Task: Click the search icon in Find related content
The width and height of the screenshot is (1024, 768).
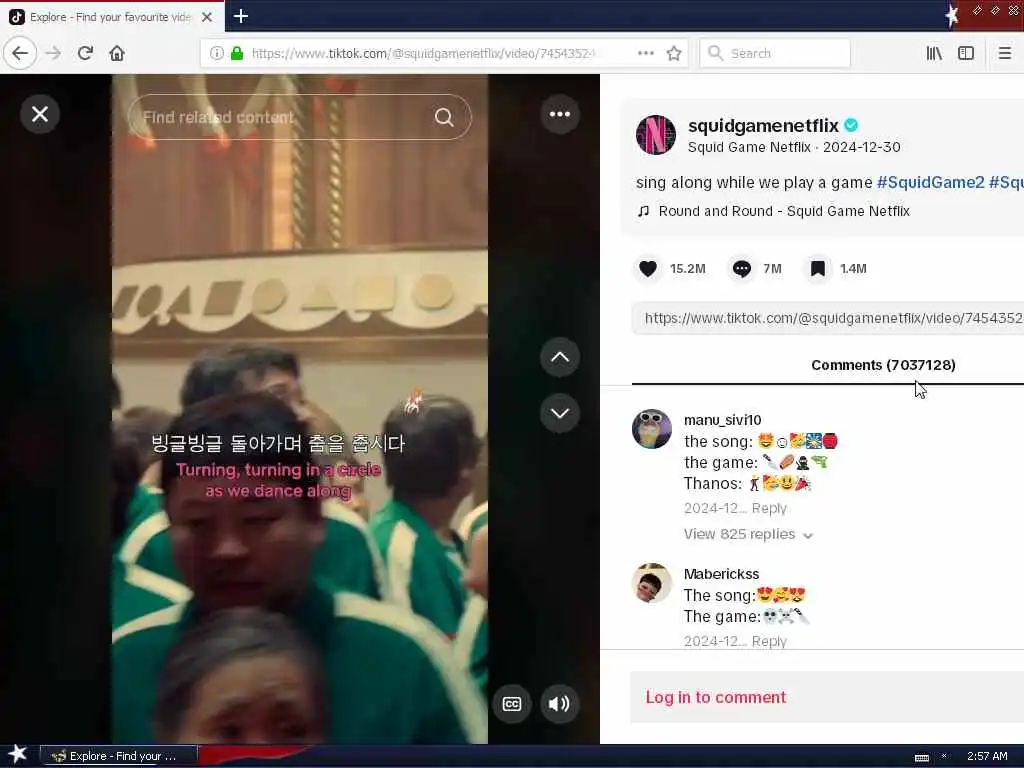Action: (x=444, y=118)
